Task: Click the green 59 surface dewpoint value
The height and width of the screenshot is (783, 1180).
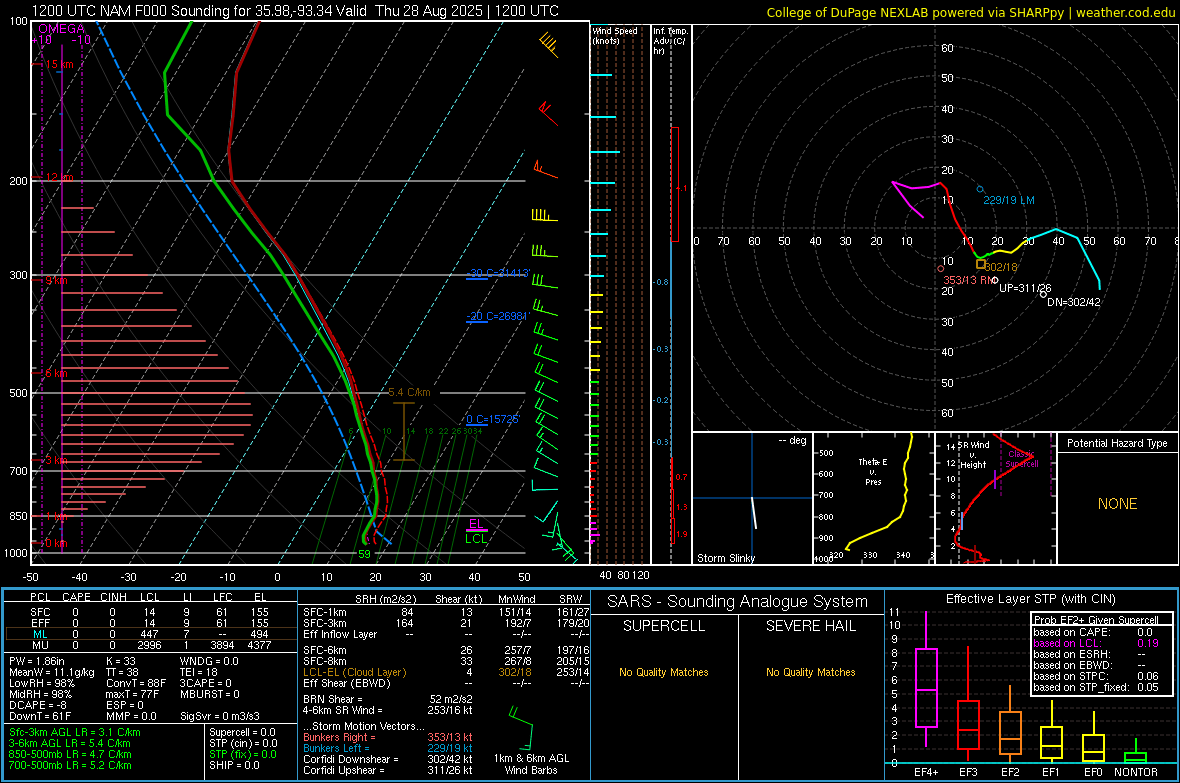Action: 364,554
